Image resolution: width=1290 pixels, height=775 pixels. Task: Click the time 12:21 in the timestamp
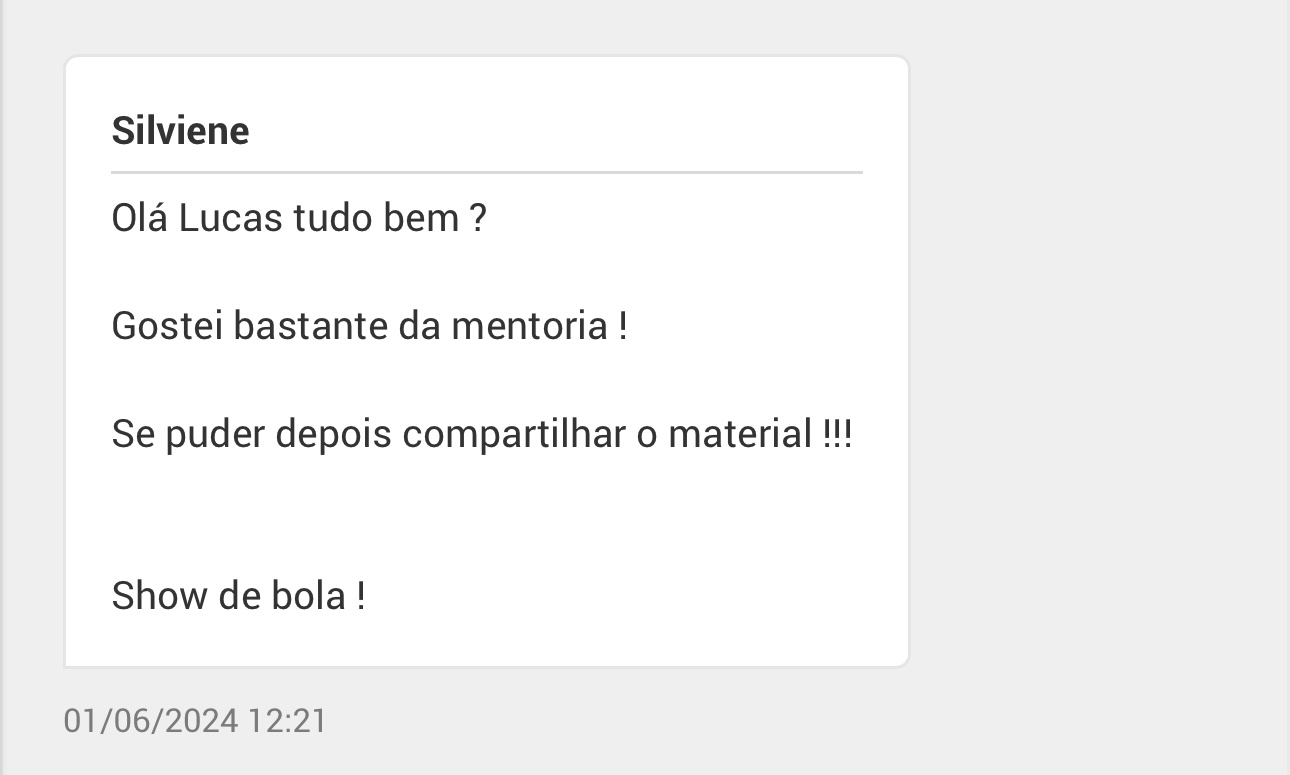pos(287,720)
